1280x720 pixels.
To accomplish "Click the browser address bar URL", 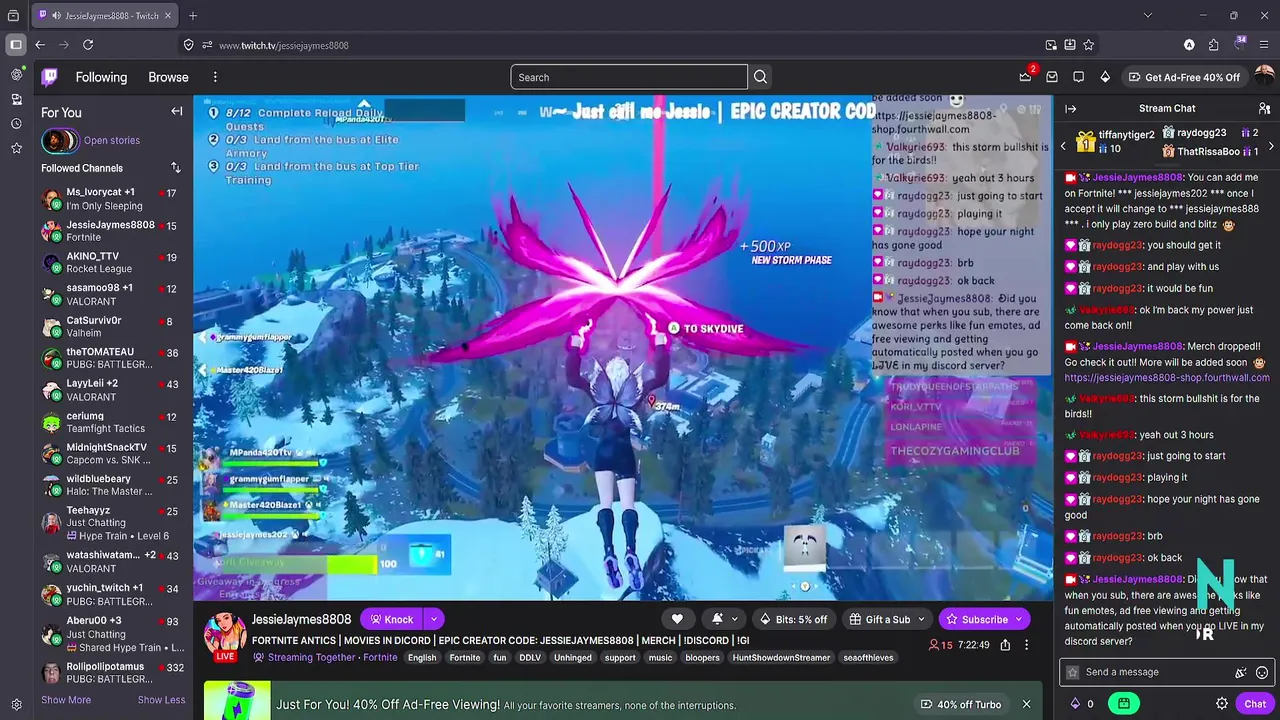I will (284, 45).
